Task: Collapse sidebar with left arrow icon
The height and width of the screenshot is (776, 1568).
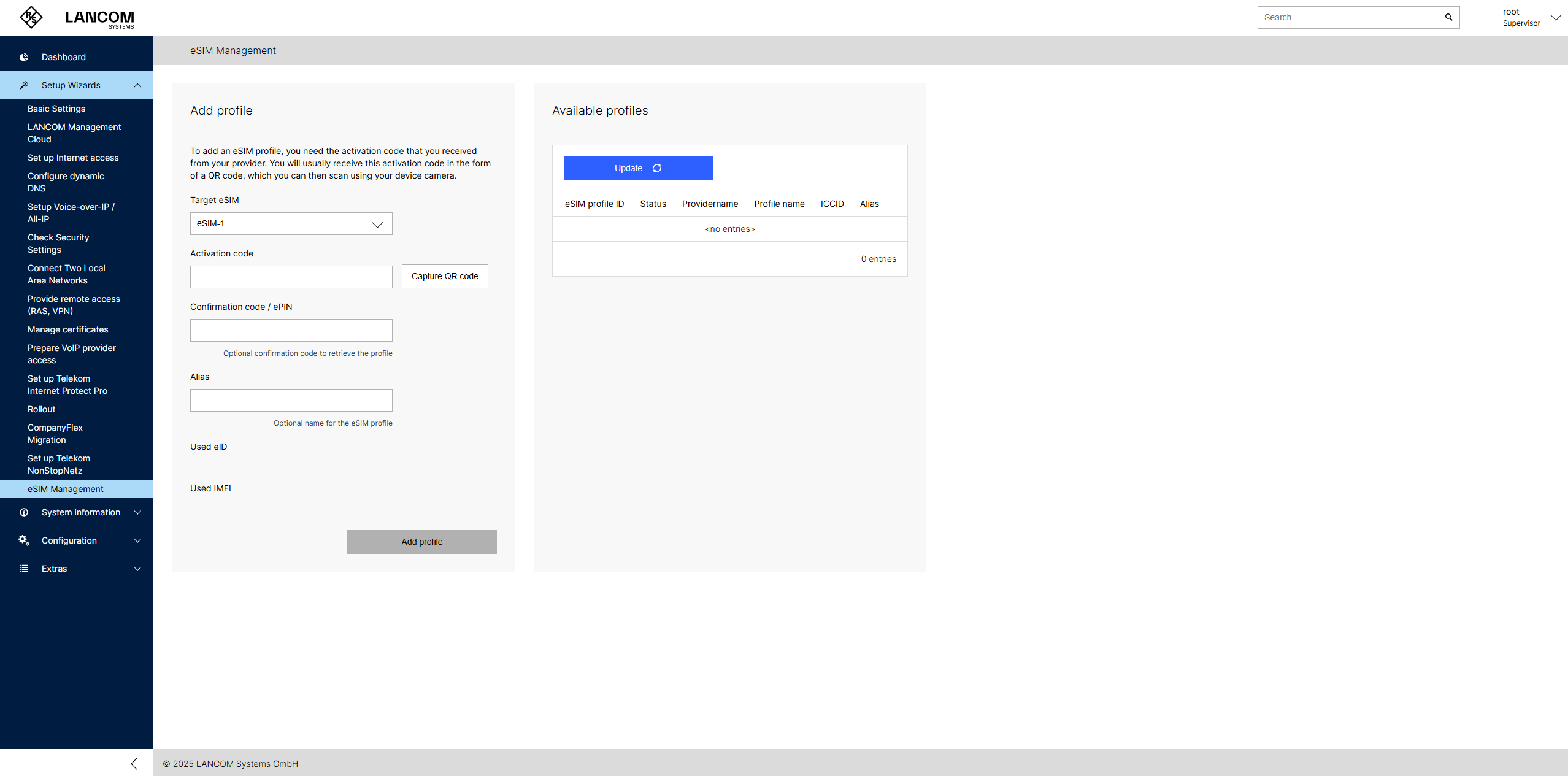Action: point(134,763)
